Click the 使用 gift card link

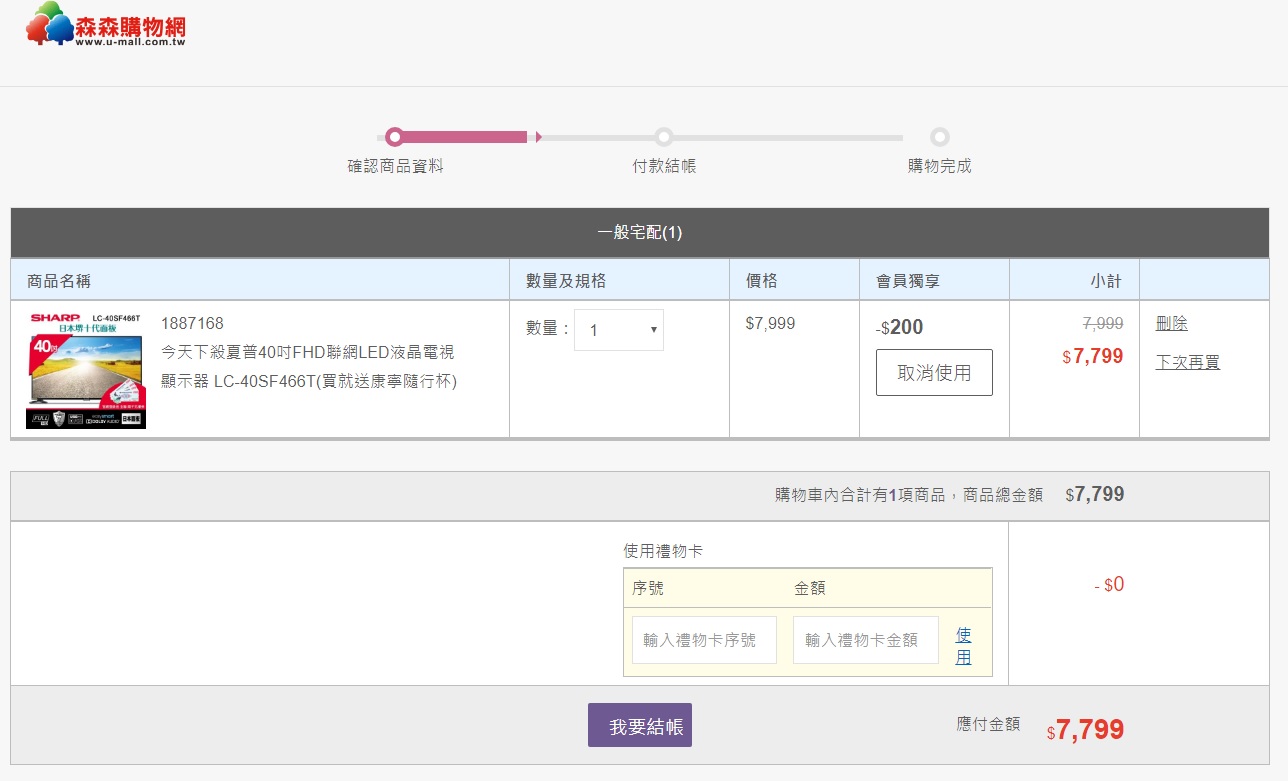coord(963,646)
